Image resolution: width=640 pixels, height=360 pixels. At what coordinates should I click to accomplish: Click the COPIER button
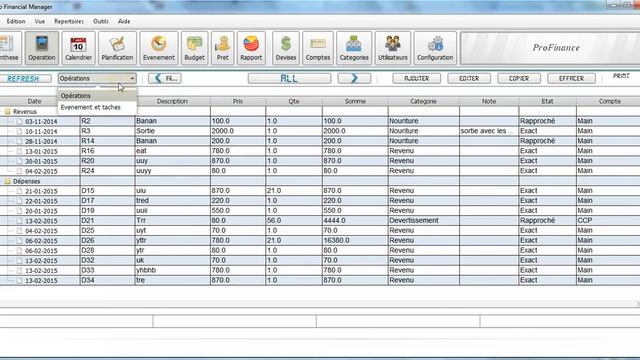pyautogui.click(x=519, y=78)
